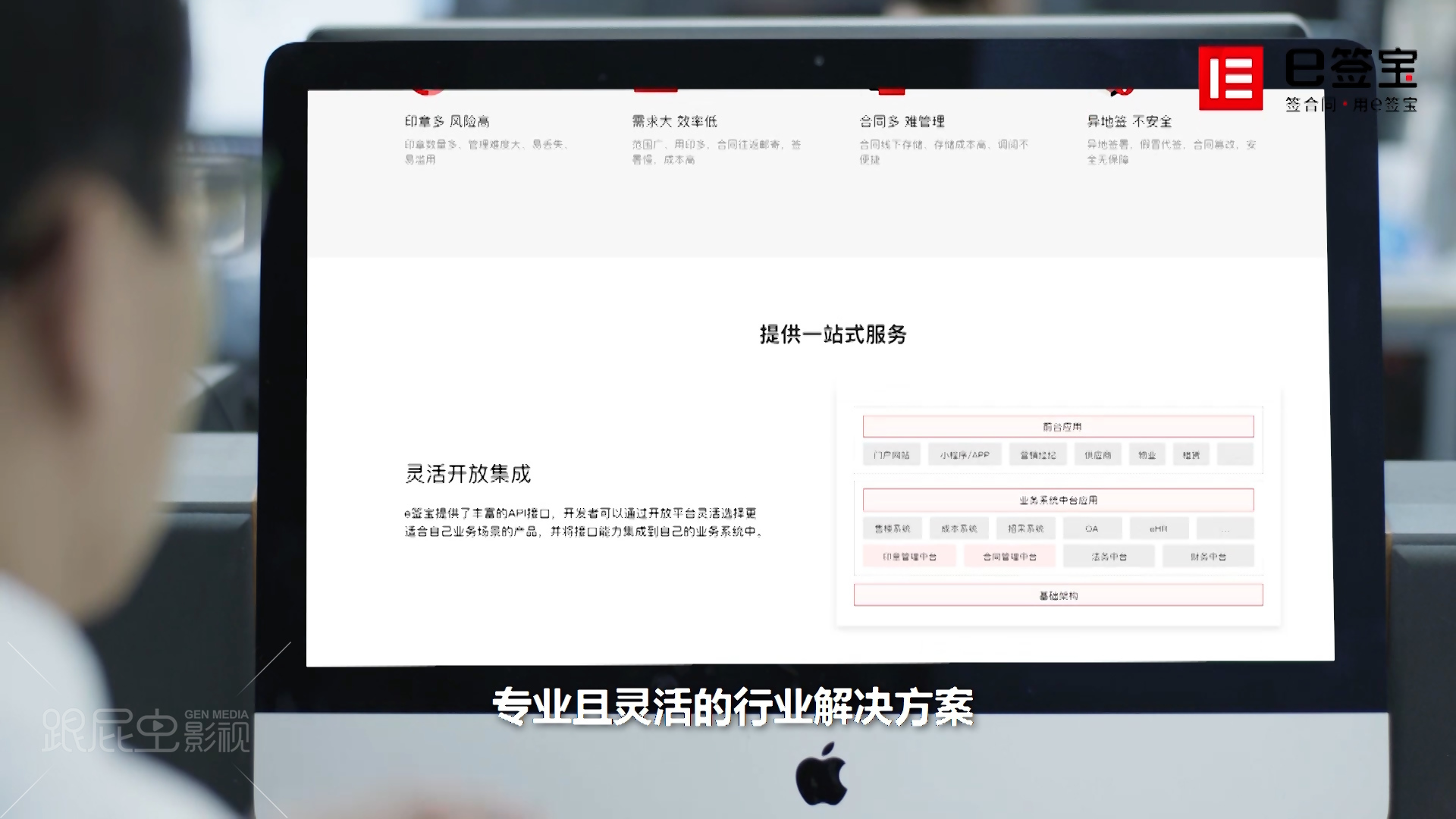
Task: Click the 合同多 难管理 heading
Action: [902, 121]
